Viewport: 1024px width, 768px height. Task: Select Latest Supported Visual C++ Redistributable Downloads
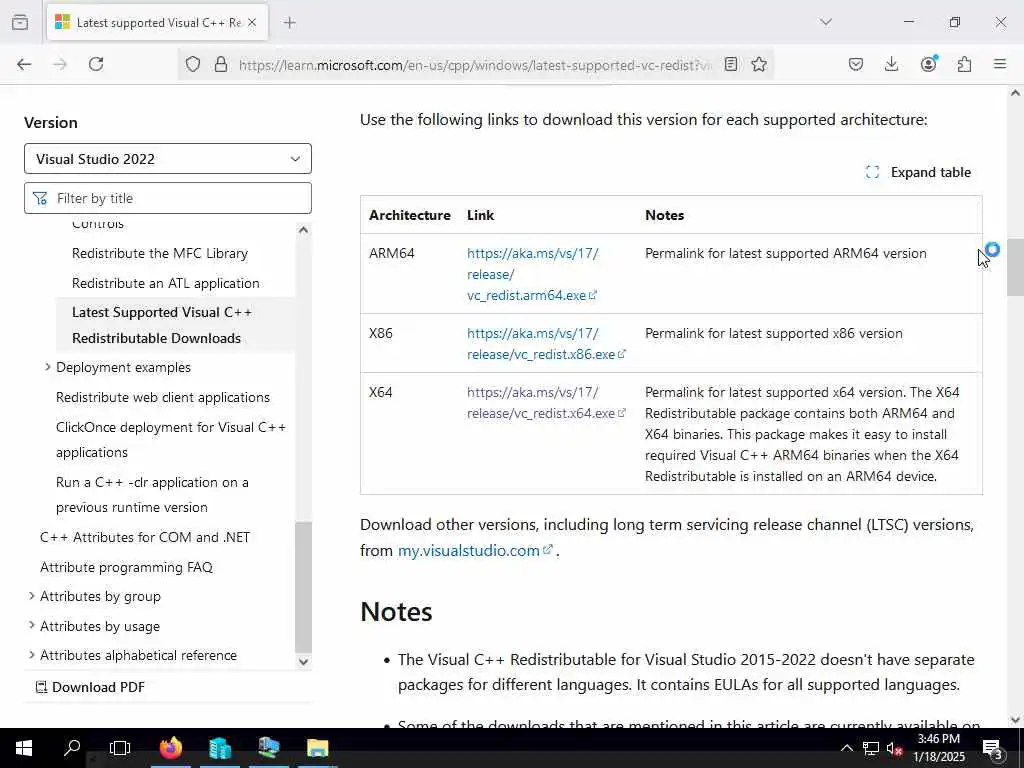pos(162,325)
